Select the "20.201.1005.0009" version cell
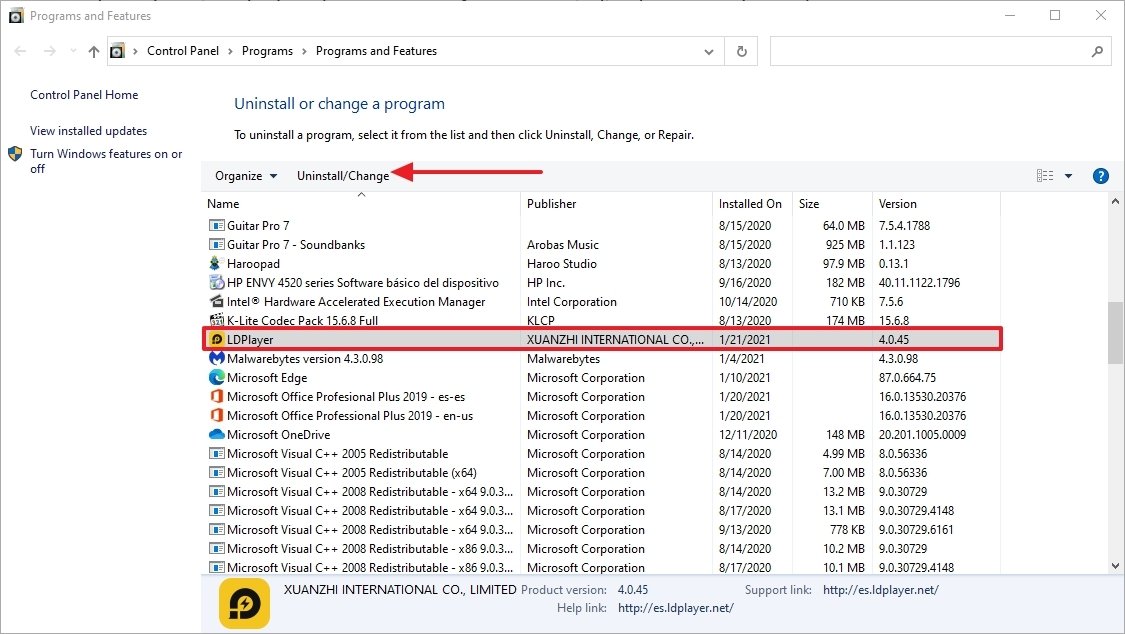The height and width of the screenshot is (634, 1125). 922,435
